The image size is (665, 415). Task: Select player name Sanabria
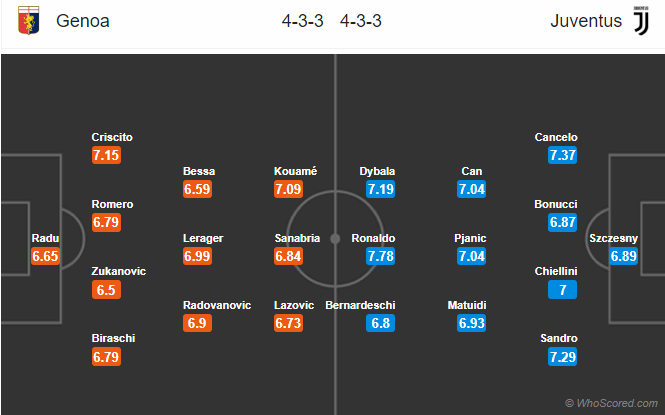297,238
